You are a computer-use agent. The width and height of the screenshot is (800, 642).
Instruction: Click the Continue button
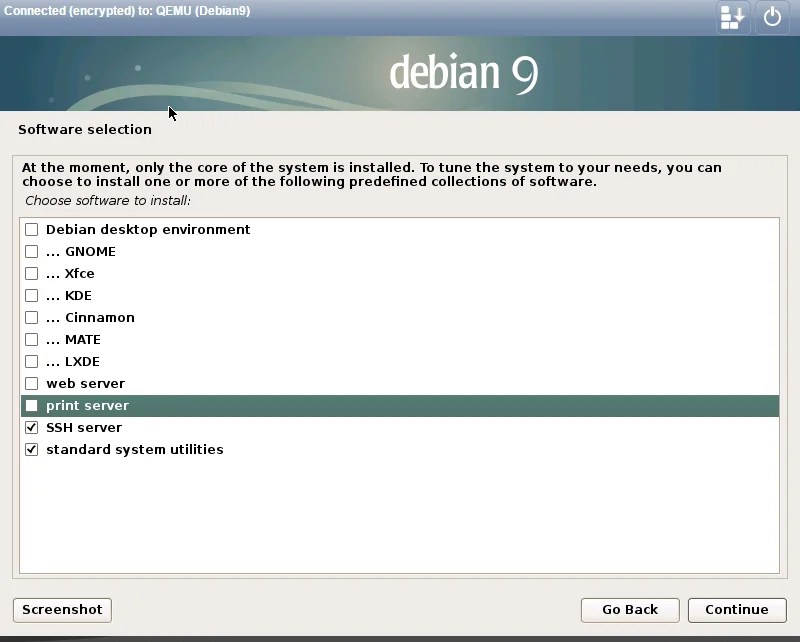click(x=737, y=610)
